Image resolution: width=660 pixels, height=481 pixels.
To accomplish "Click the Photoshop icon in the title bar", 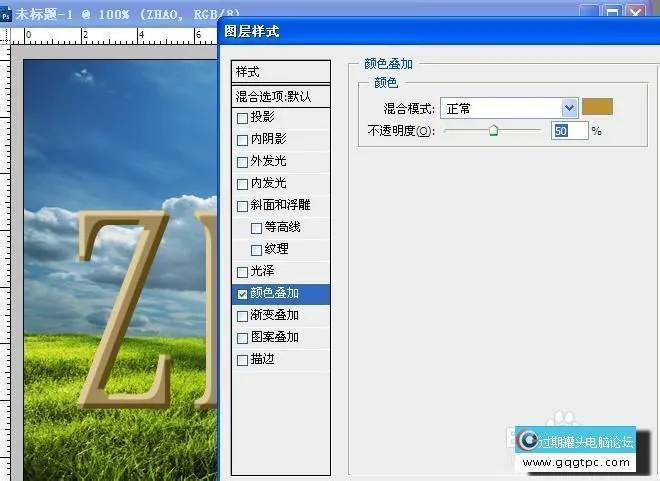I will (x=5, y=14).
